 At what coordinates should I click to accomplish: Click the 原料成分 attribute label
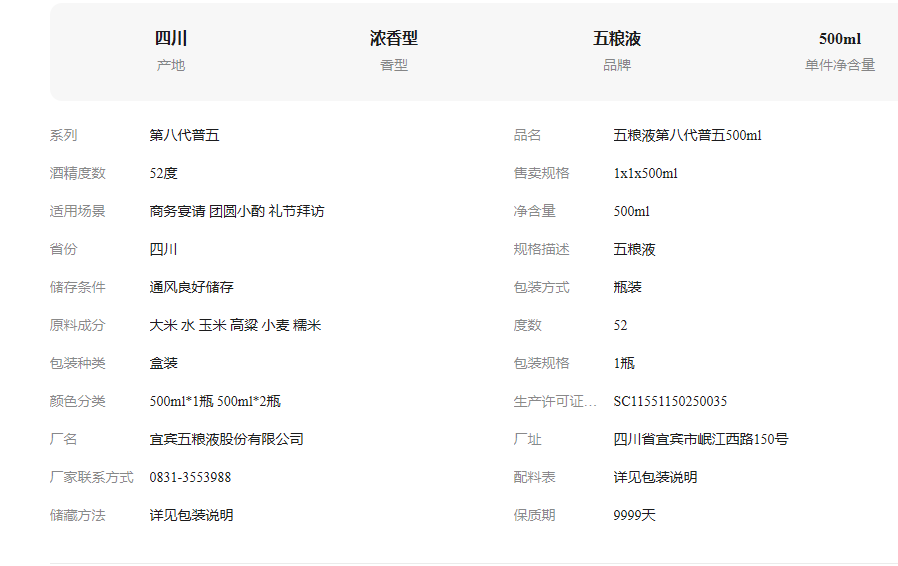77,325
